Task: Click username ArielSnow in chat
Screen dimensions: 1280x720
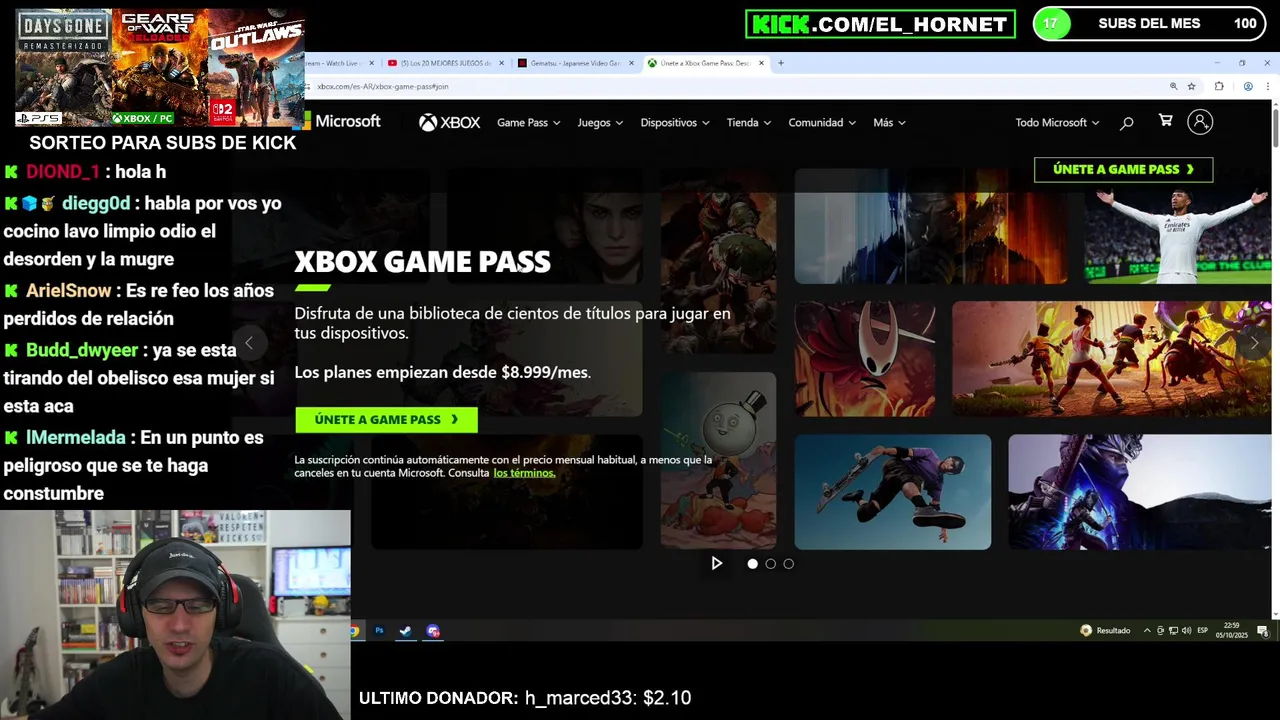Action: (68, 291)
